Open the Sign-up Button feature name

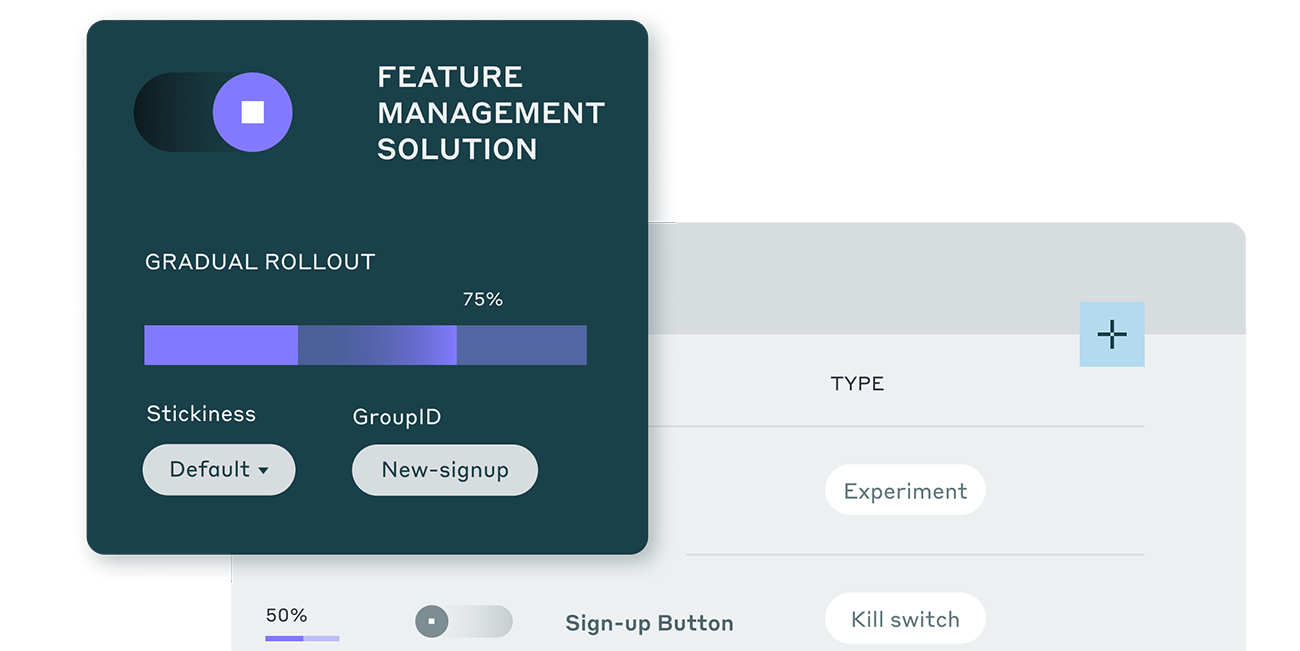coord(649,623)
